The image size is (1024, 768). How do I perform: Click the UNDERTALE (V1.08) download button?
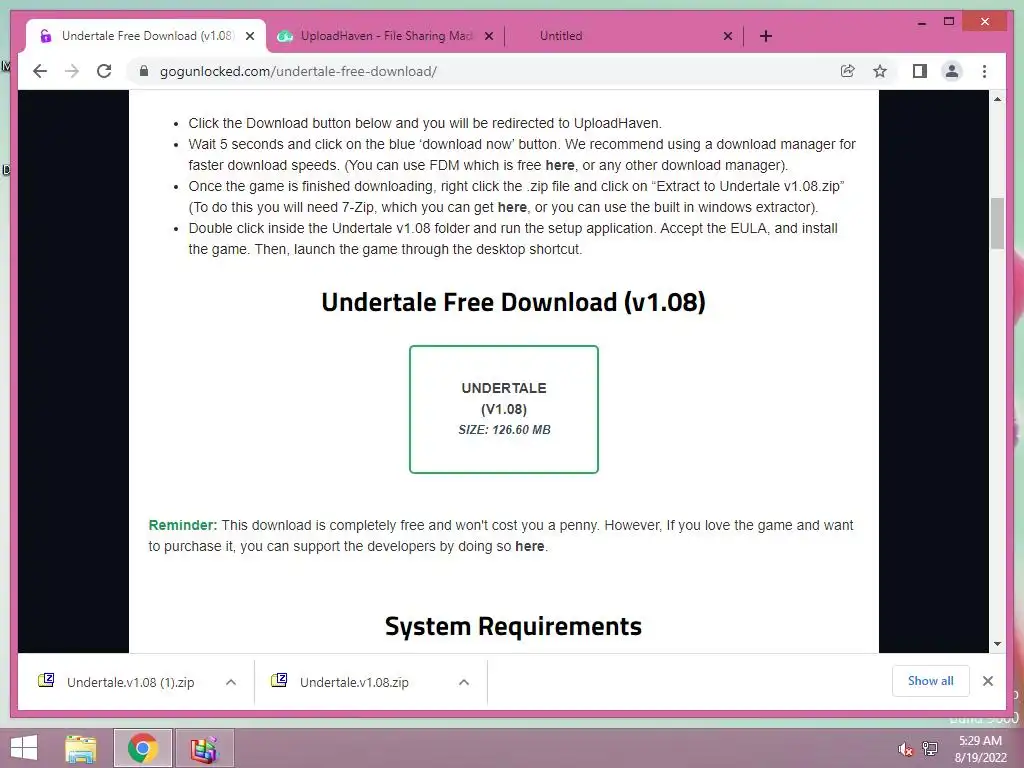click(x=504, y=409)
